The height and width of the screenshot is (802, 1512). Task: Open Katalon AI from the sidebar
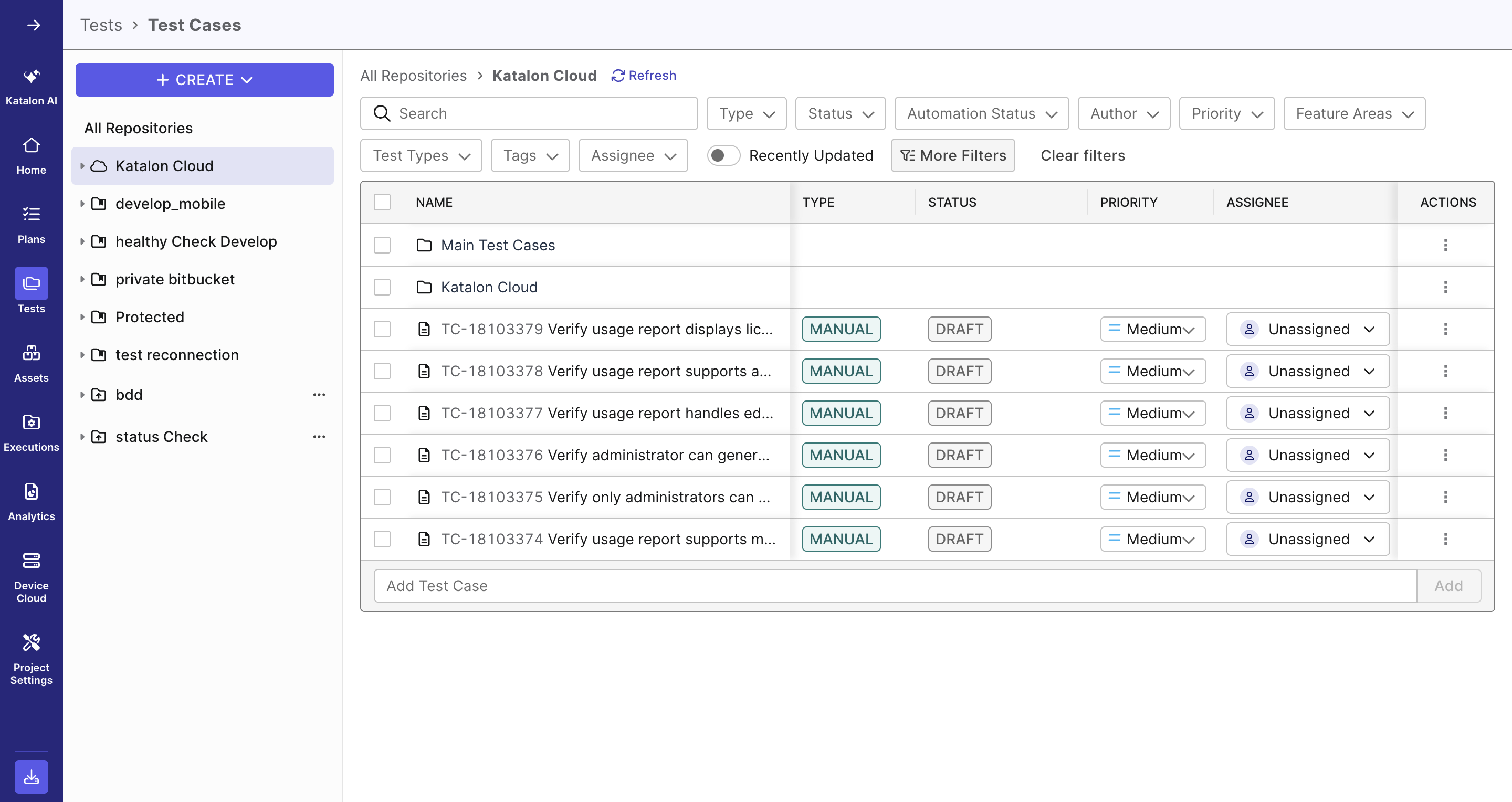(31, 87)
